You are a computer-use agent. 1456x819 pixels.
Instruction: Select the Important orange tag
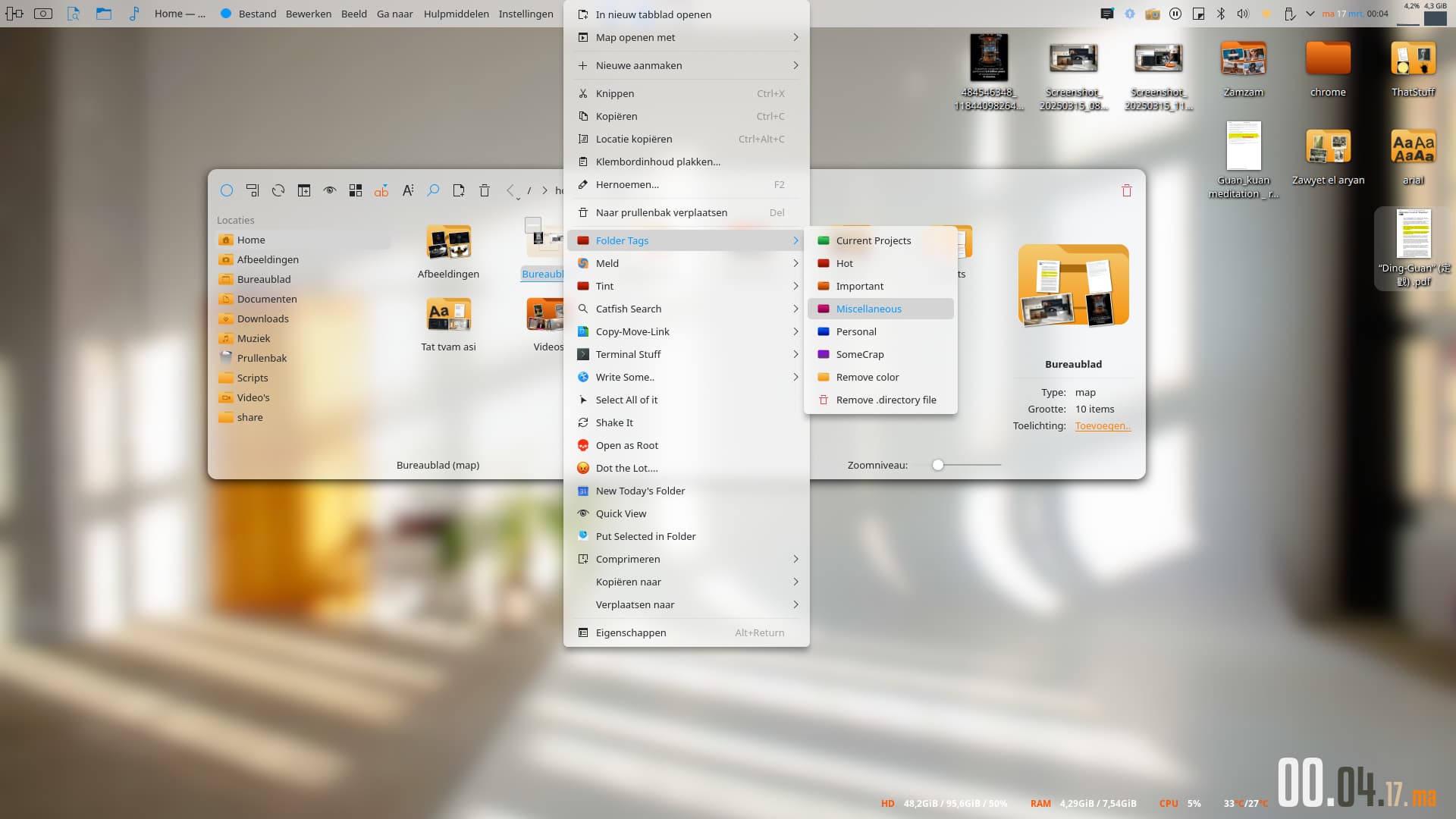[880, 286]
